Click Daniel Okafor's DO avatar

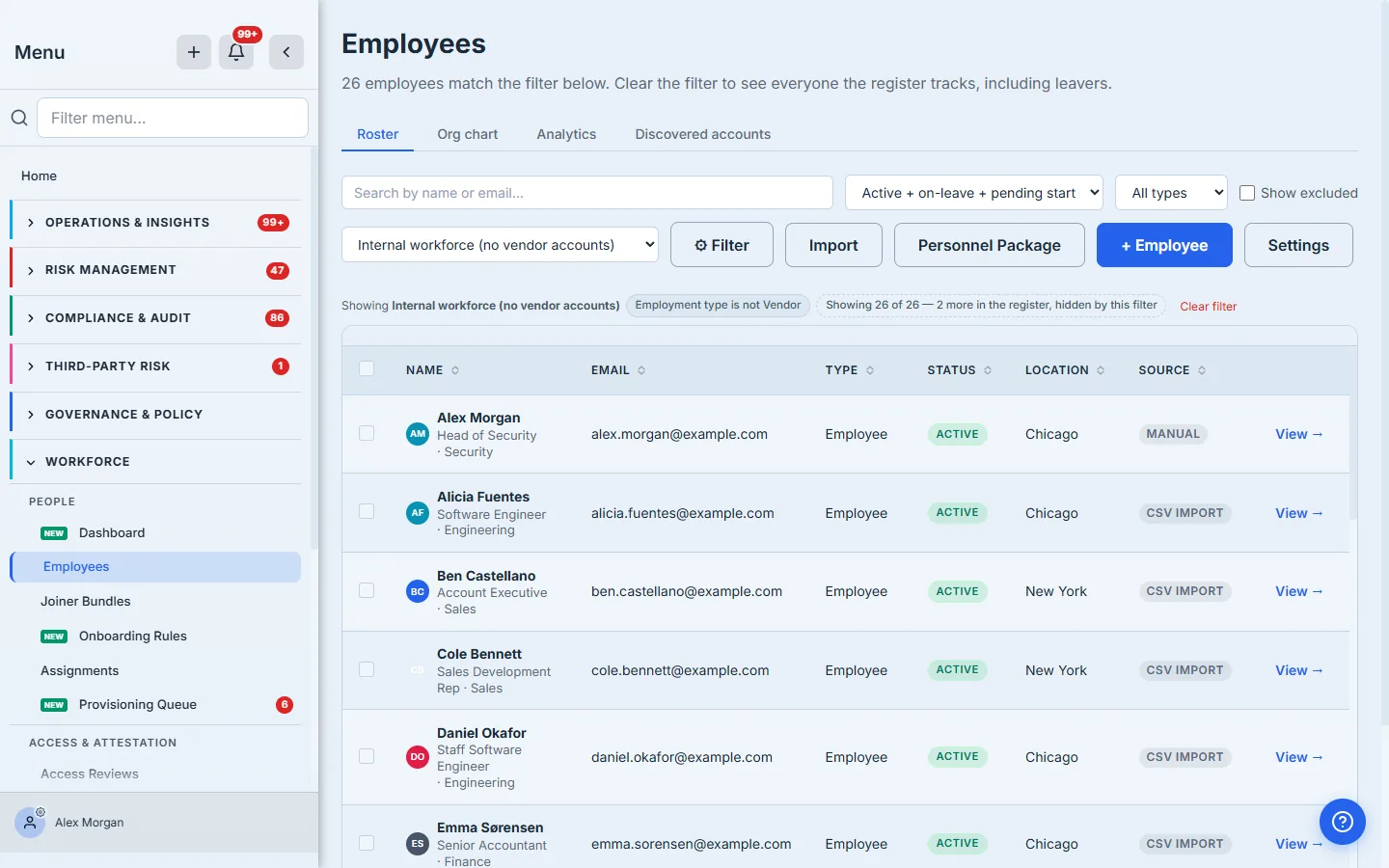[418, 757]
